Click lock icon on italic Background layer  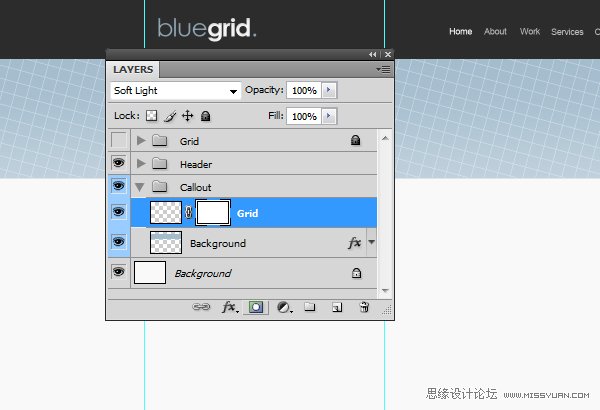coord(356,273)
